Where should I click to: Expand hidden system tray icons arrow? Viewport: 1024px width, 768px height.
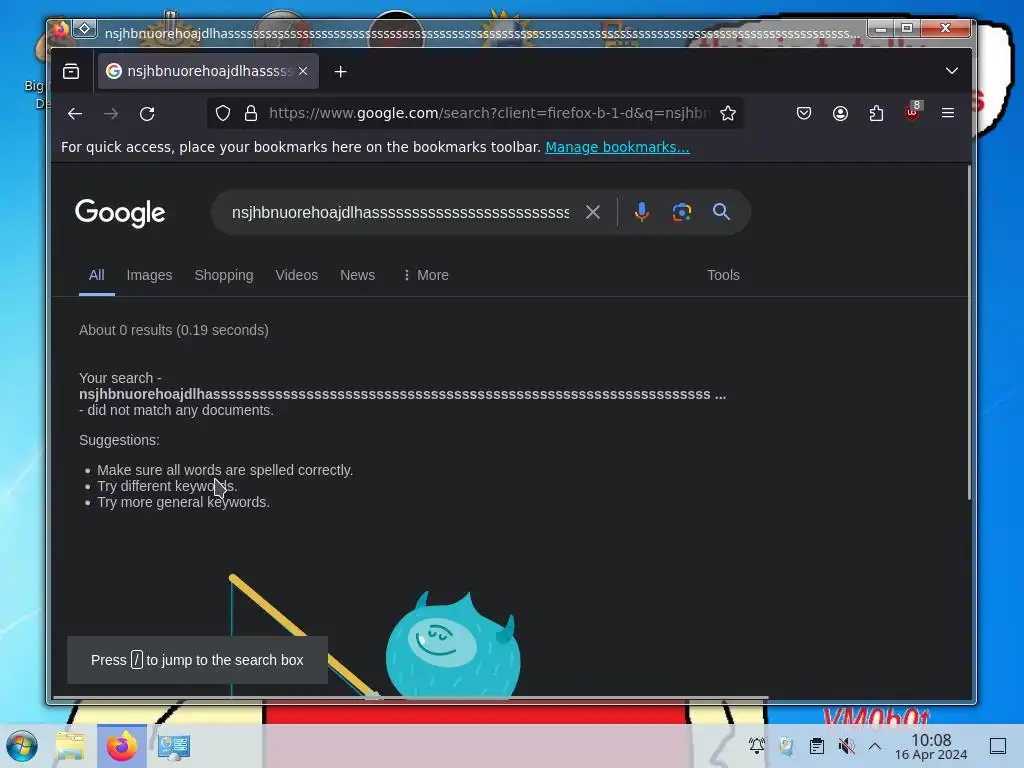tap(875, 746)
